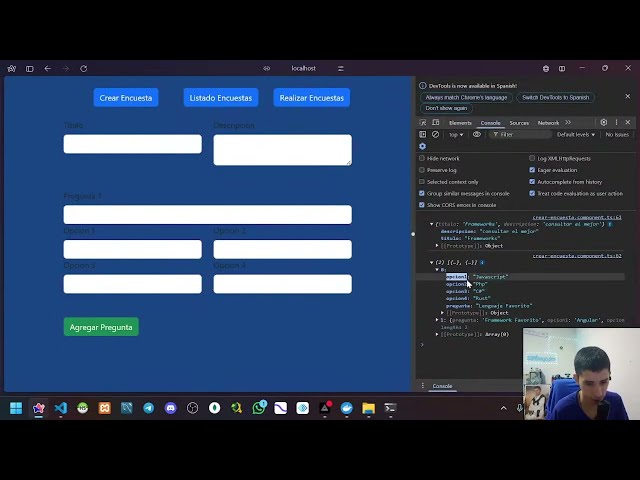640x480 pixels.
Task: Click the Crear Encuesta button
Action: tap(126, 98)
